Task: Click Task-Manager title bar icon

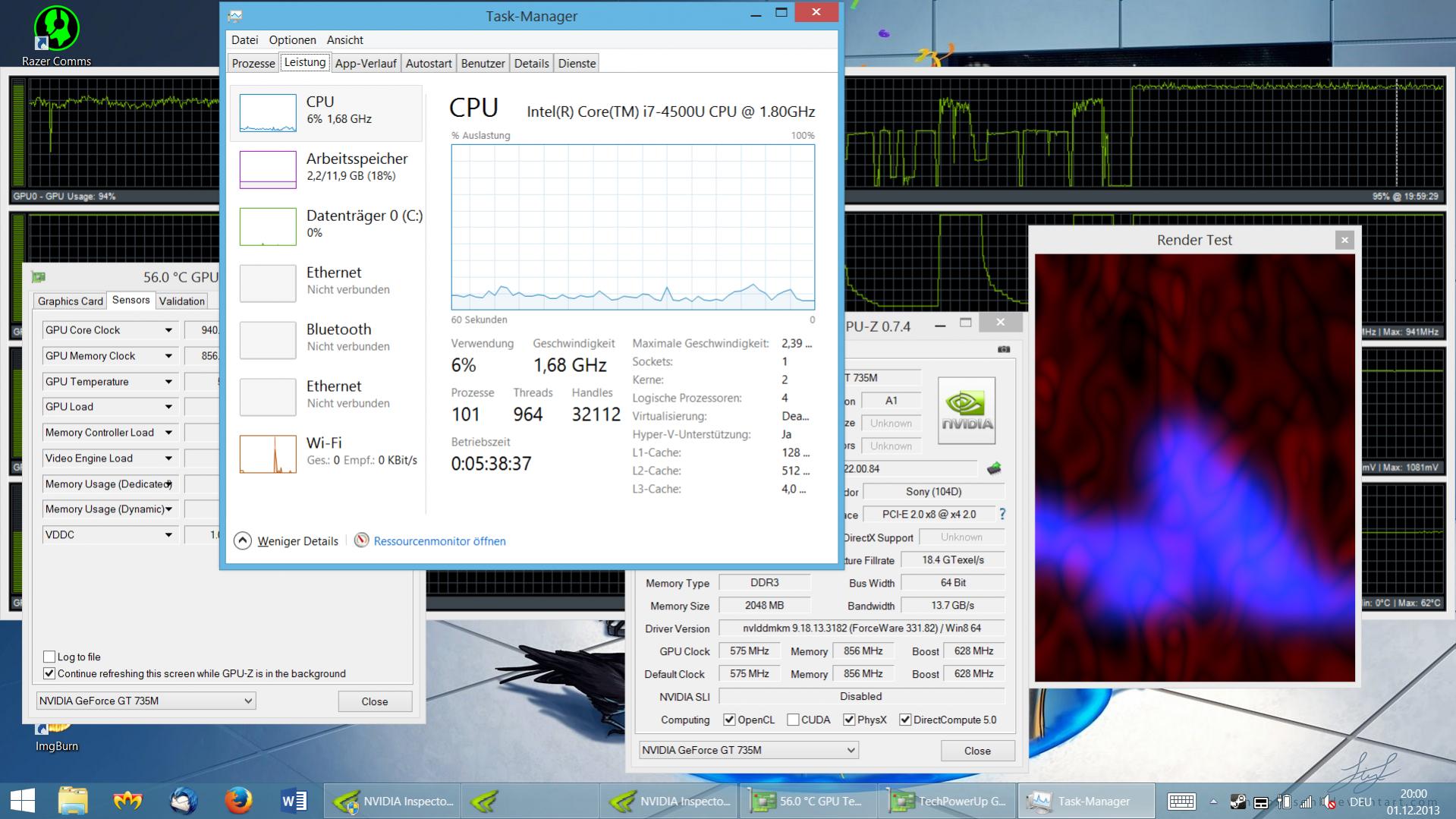Action: tap(235, 16)
